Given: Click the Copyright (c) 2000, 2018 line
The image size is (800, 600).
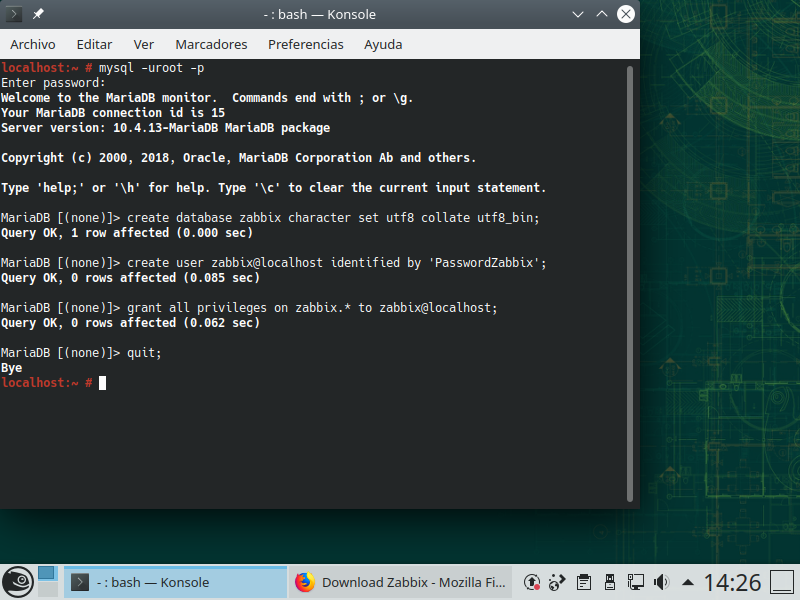Looking at the screenshot, I should click(238, 158).
